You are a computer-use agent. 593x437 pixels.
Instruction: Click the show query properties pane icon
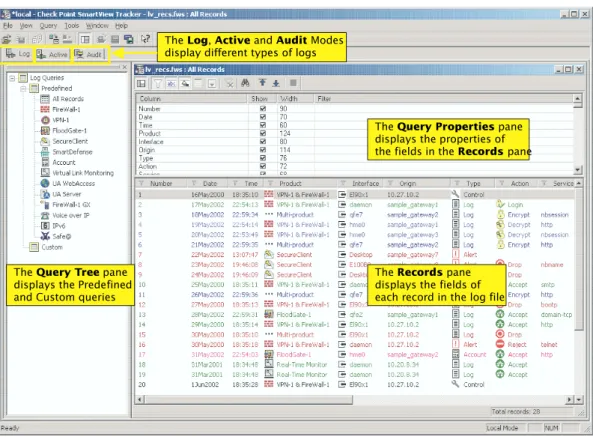click(141, 84)
